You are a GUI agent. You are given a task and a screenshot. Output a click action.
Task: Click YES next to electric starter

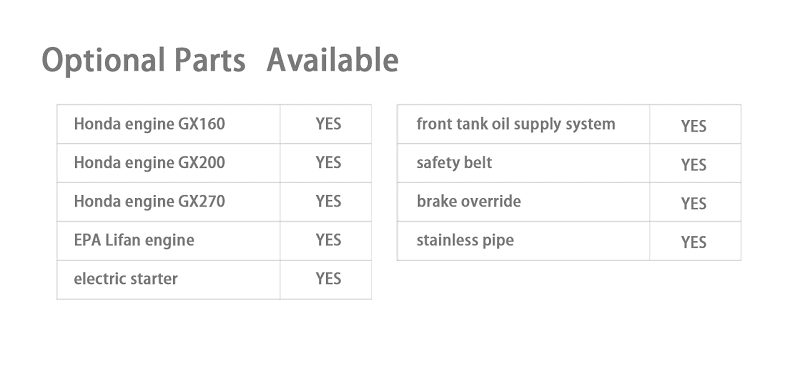tap(328, 279)
